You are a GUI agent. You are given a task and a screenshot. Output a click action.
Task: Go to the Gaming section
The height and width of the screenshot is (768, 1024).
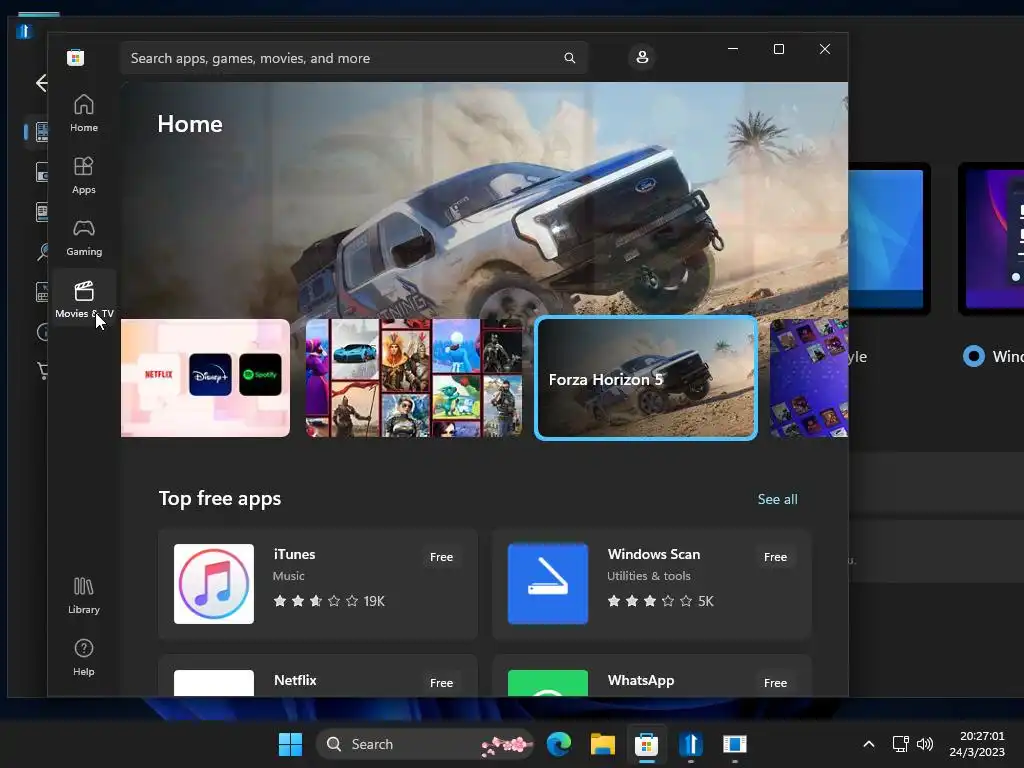[x=84, y=237]
